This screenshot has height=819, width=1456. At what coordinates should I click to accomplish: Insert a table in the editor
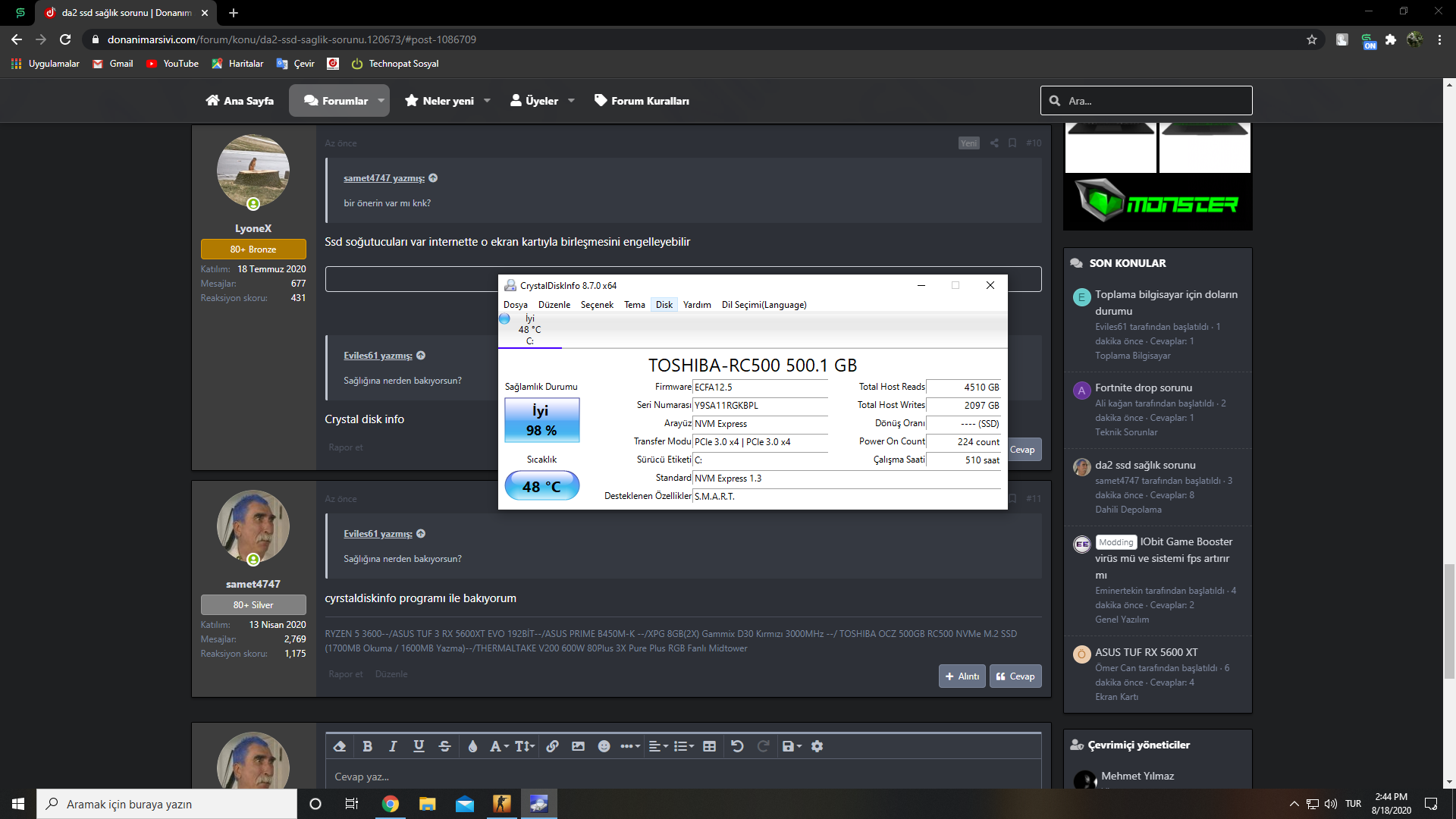[x=709, y=746]
